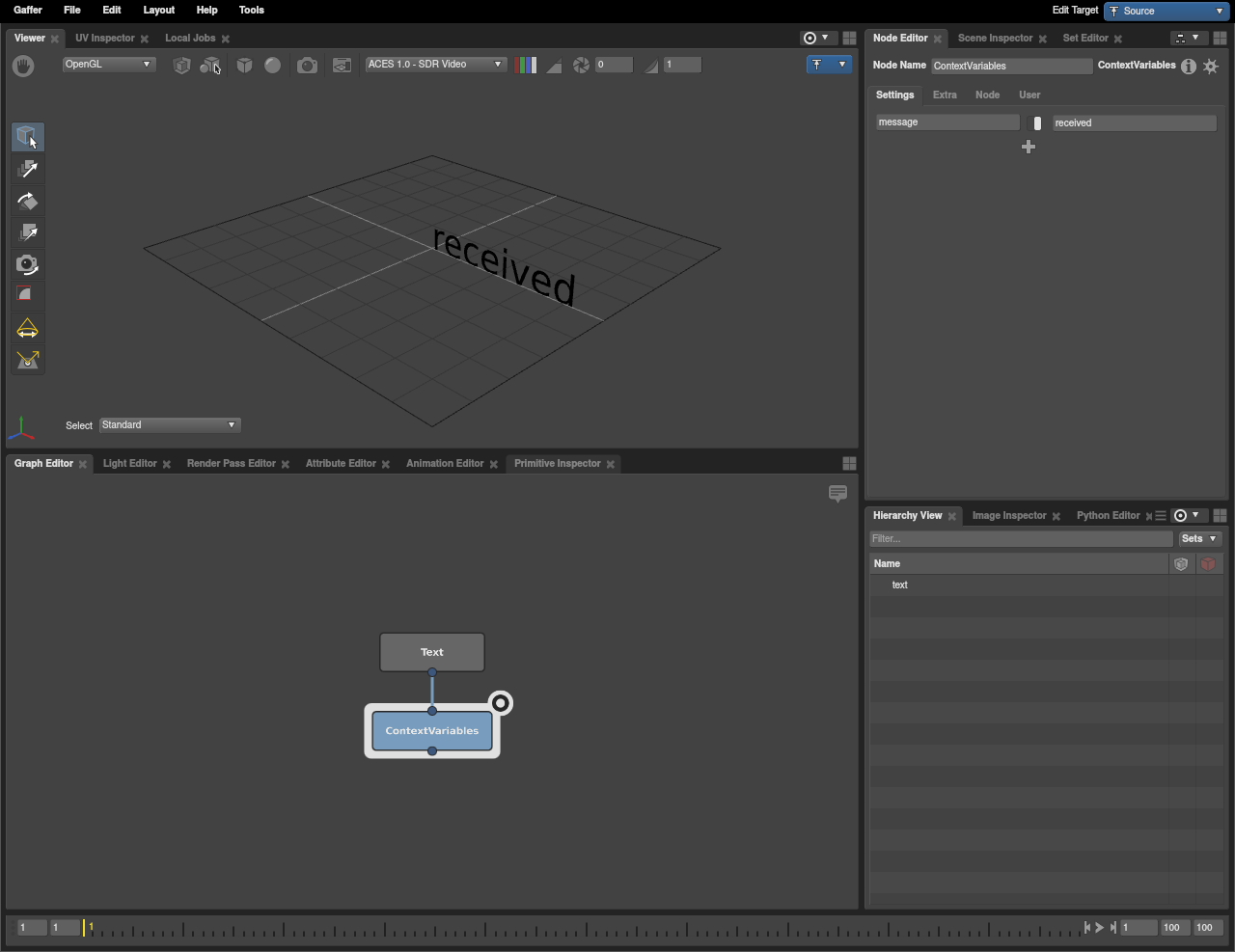Activate the Crop Window tool
Image resolution: width=1235 pixels, height=952 pixels.
27,295
